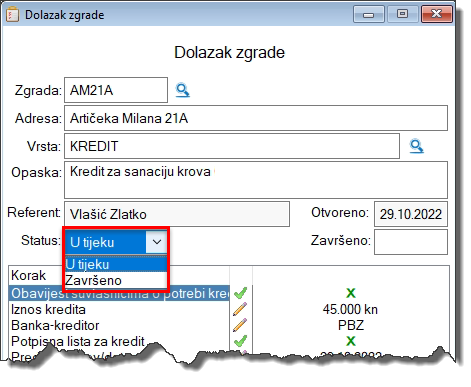Click into the Završeno date field
The image size is (471, 387).
click(411, 242)
